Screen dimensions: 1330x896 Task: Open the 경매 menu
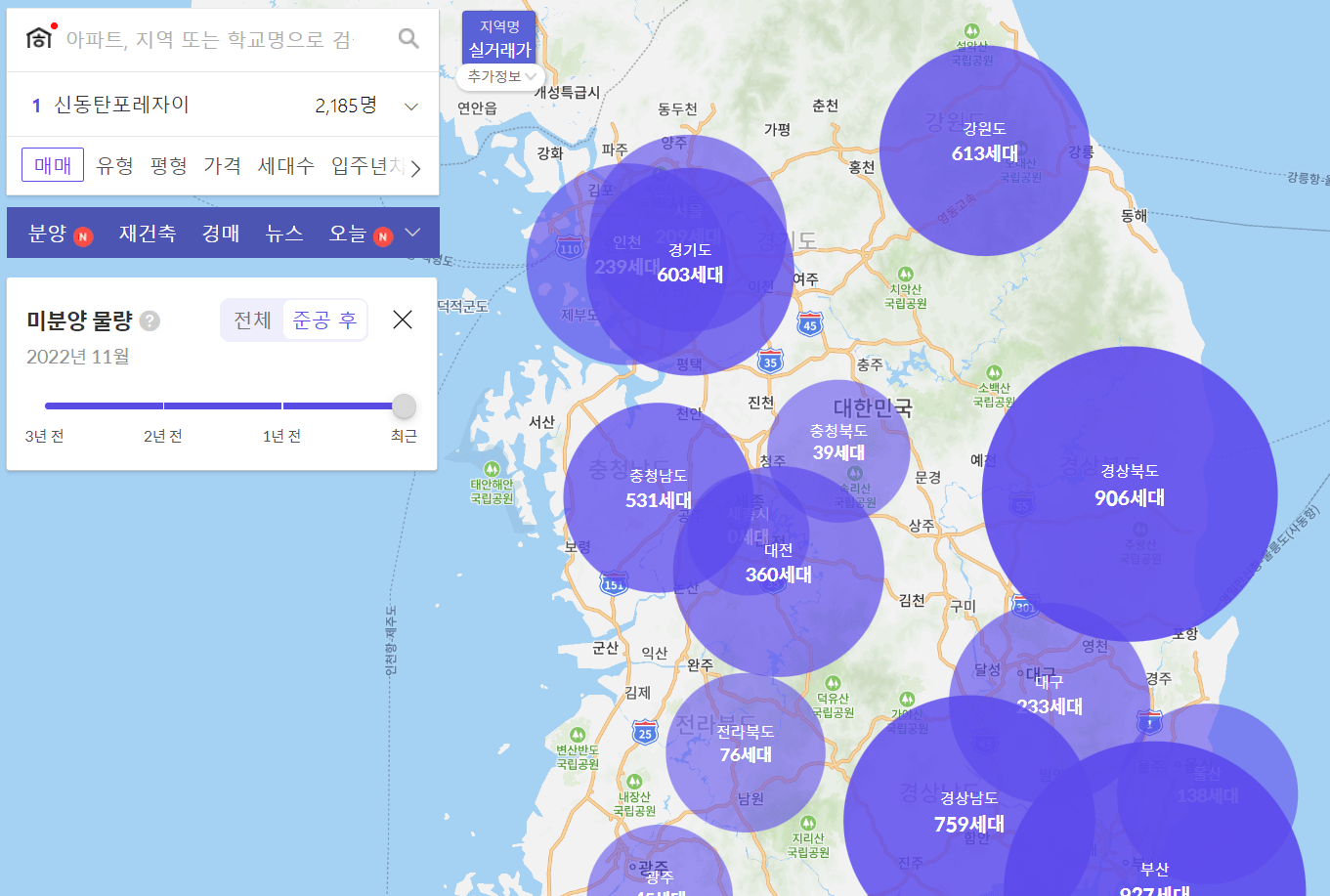point(221,233)
